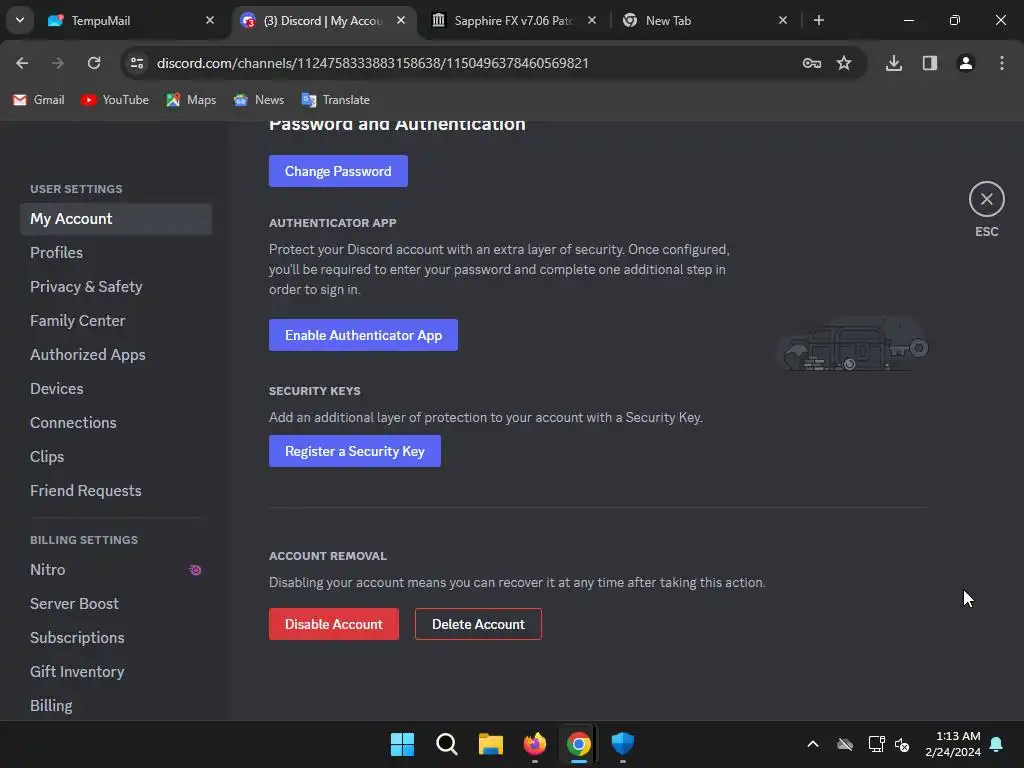Select the Discord My Account tab
Image resolution: width=1024 pixels, height=768 pixels.
(x=323, y=20)
